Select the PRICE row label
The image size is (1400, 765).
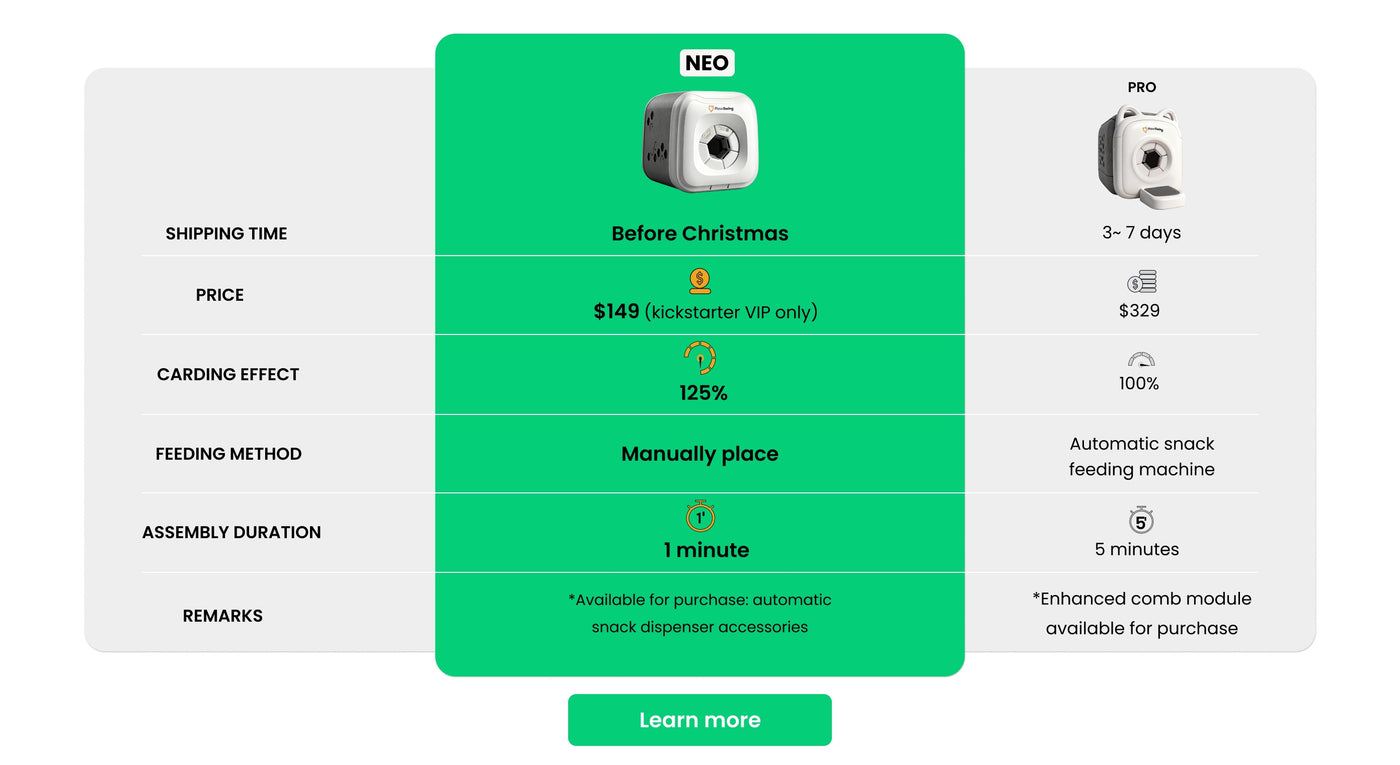click(220, 294)
